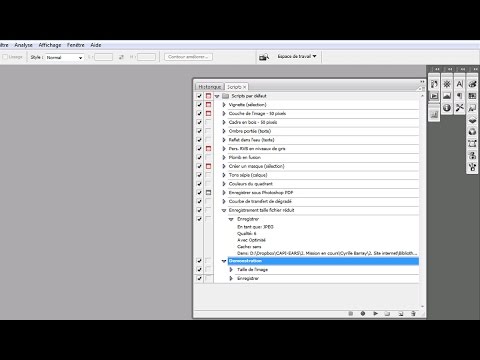
Task: Open the Swatches grid panel icon
Action: pos(472,96)
